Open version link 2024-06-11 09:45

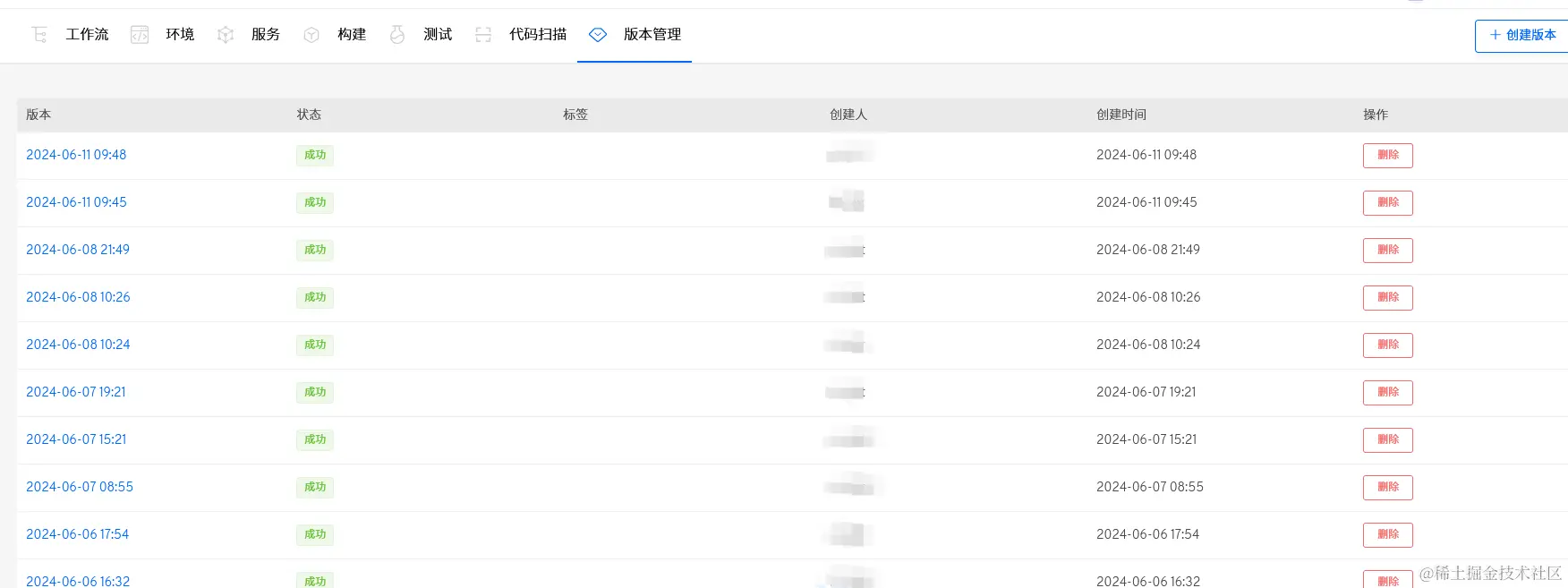coord(76,202)
